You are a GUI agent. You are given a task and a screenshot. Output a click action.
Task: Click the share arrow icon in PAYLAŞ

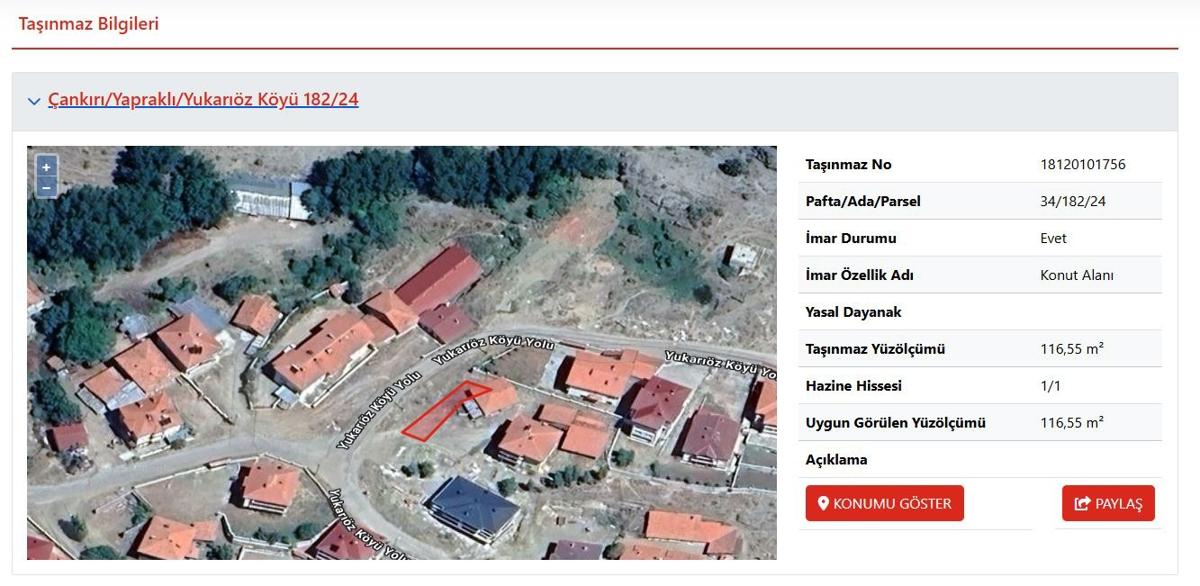click(x=1082, y=504)
